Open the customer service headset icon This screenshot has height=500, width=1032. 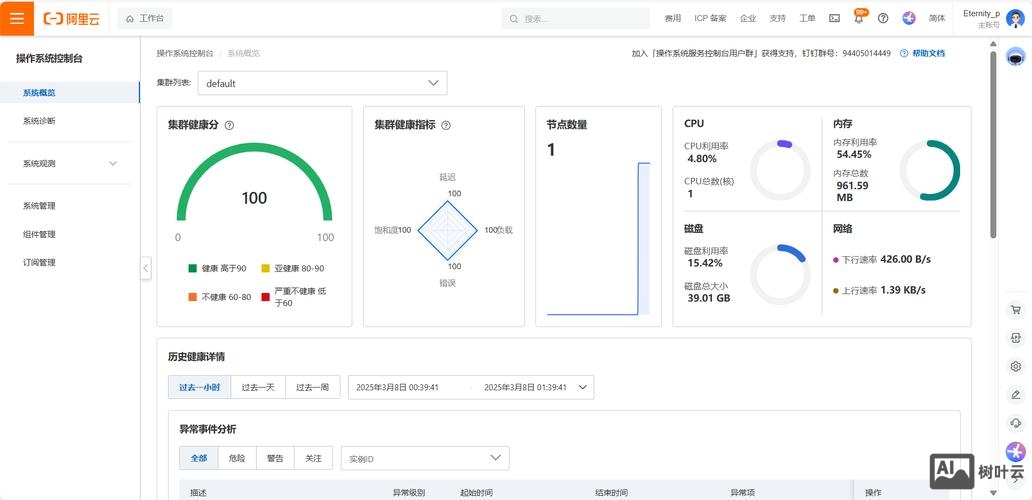(x=1016, y=422)
